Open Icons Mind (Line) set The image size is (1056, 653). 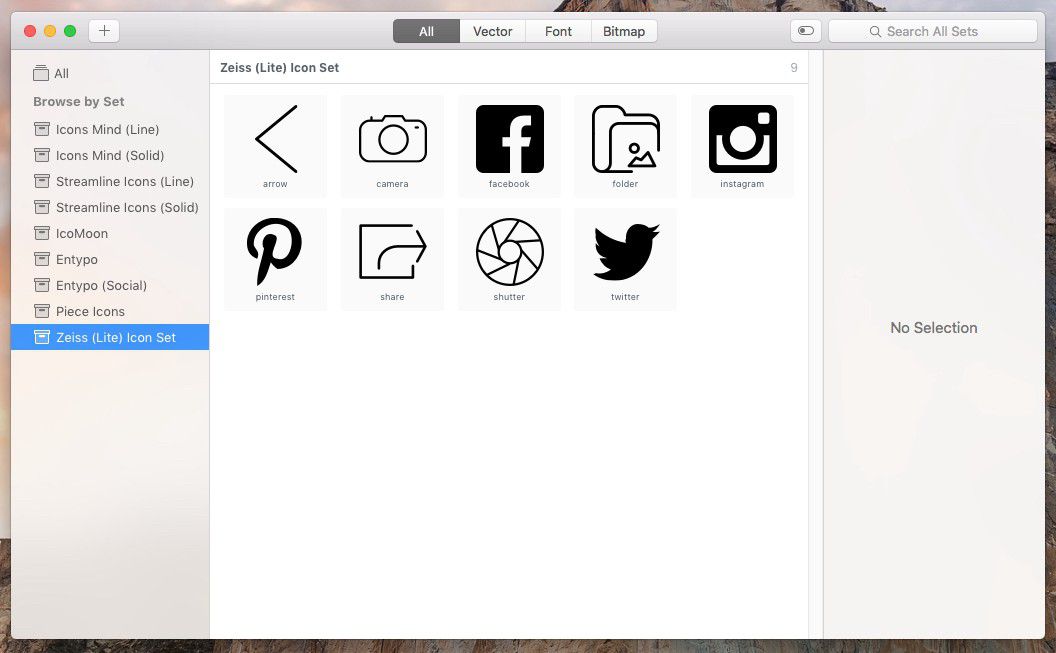(107, 129)
